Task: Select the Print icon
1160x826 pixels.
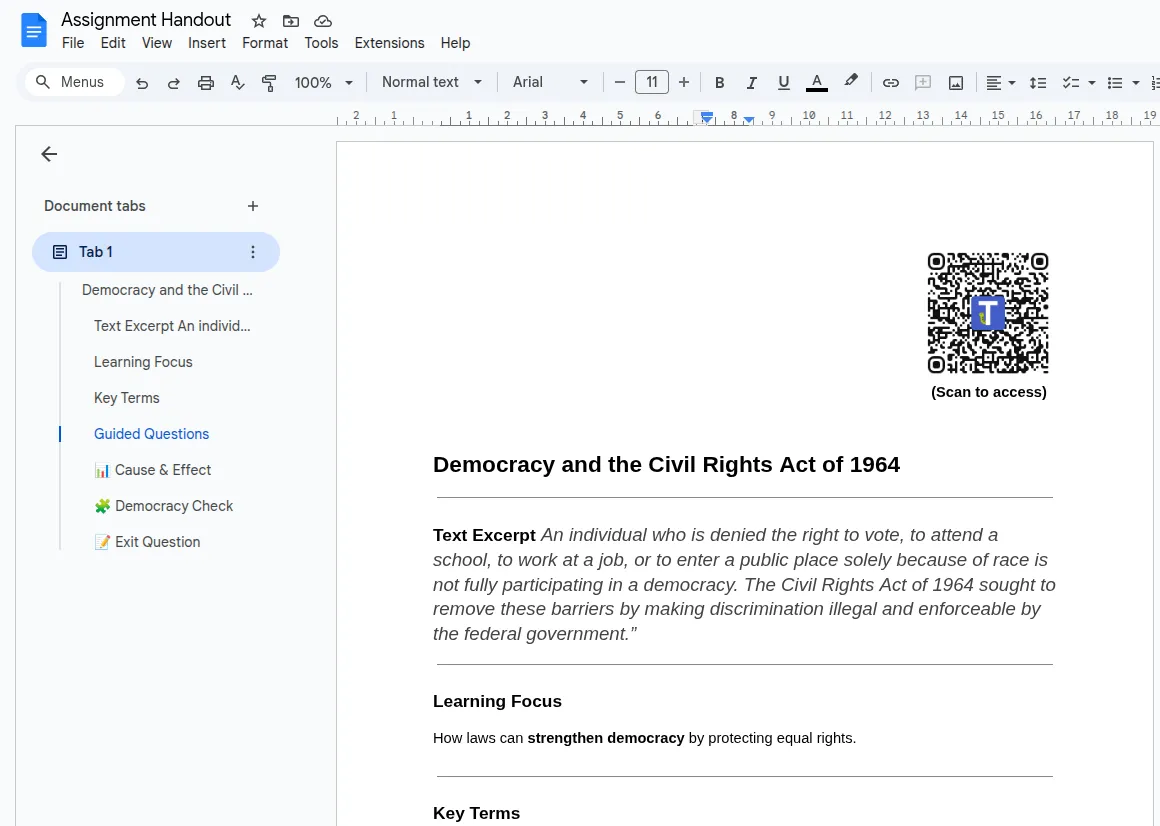Action: (206, 82)
